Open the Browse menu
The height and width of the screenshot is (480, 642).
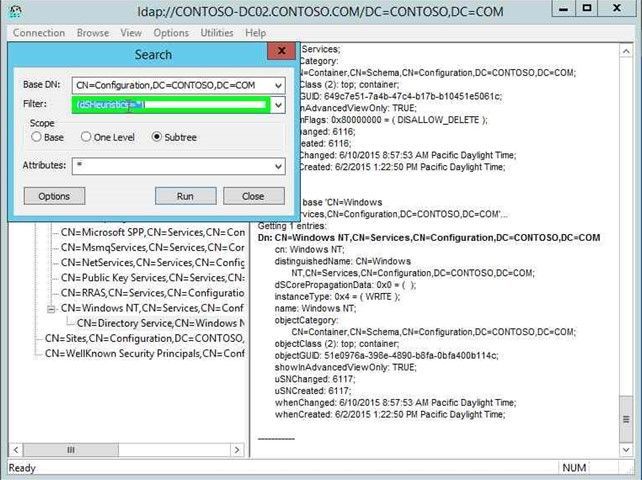93,33
